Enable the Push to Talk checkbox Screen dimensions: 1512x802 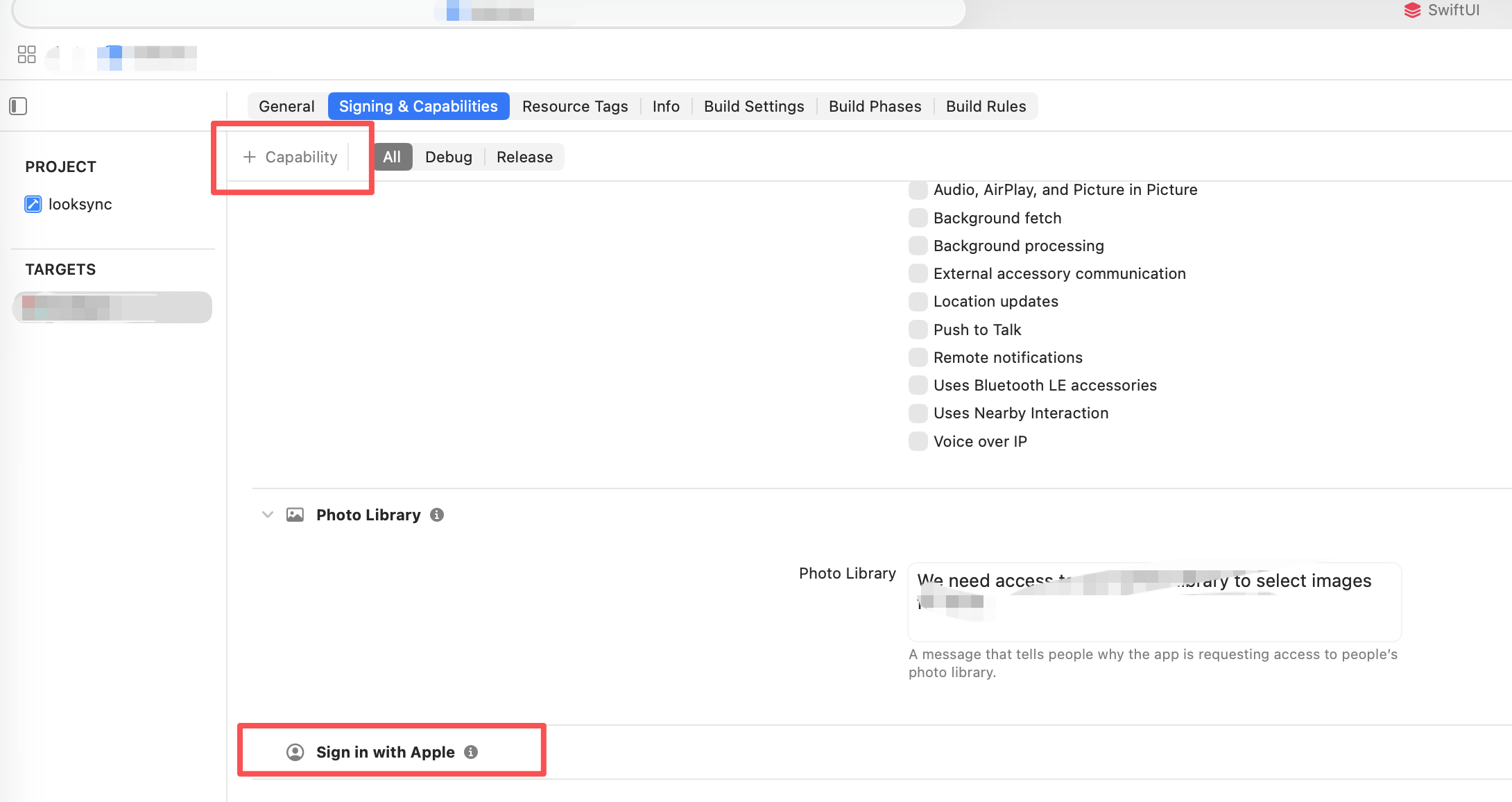[x=918, y=330]
